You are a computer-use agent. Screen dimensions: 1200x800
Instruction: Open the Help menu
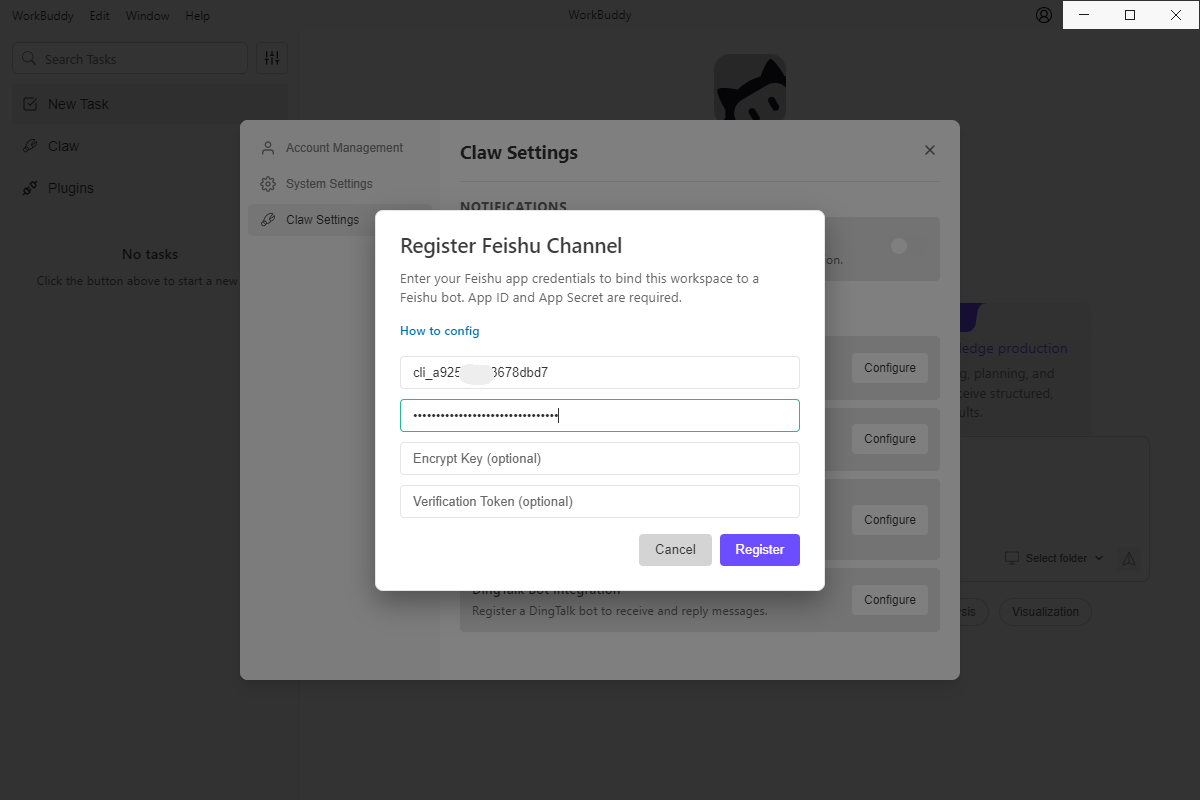coord(198,16)
